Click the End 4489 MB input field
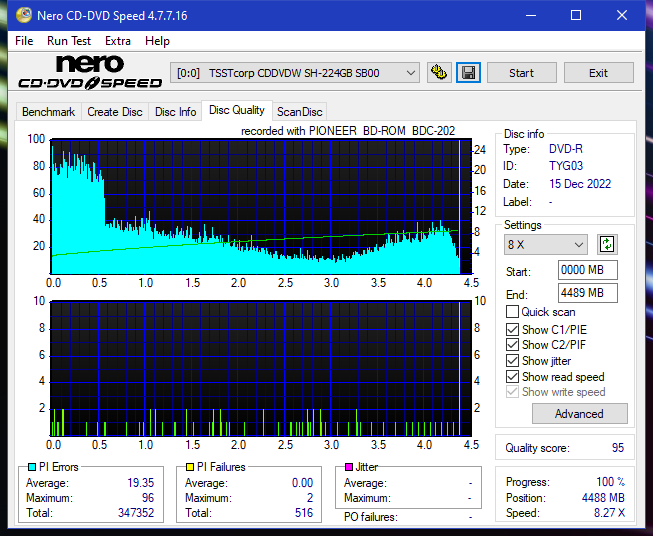Screen dimensions: 653x536 tap(587, 293)
